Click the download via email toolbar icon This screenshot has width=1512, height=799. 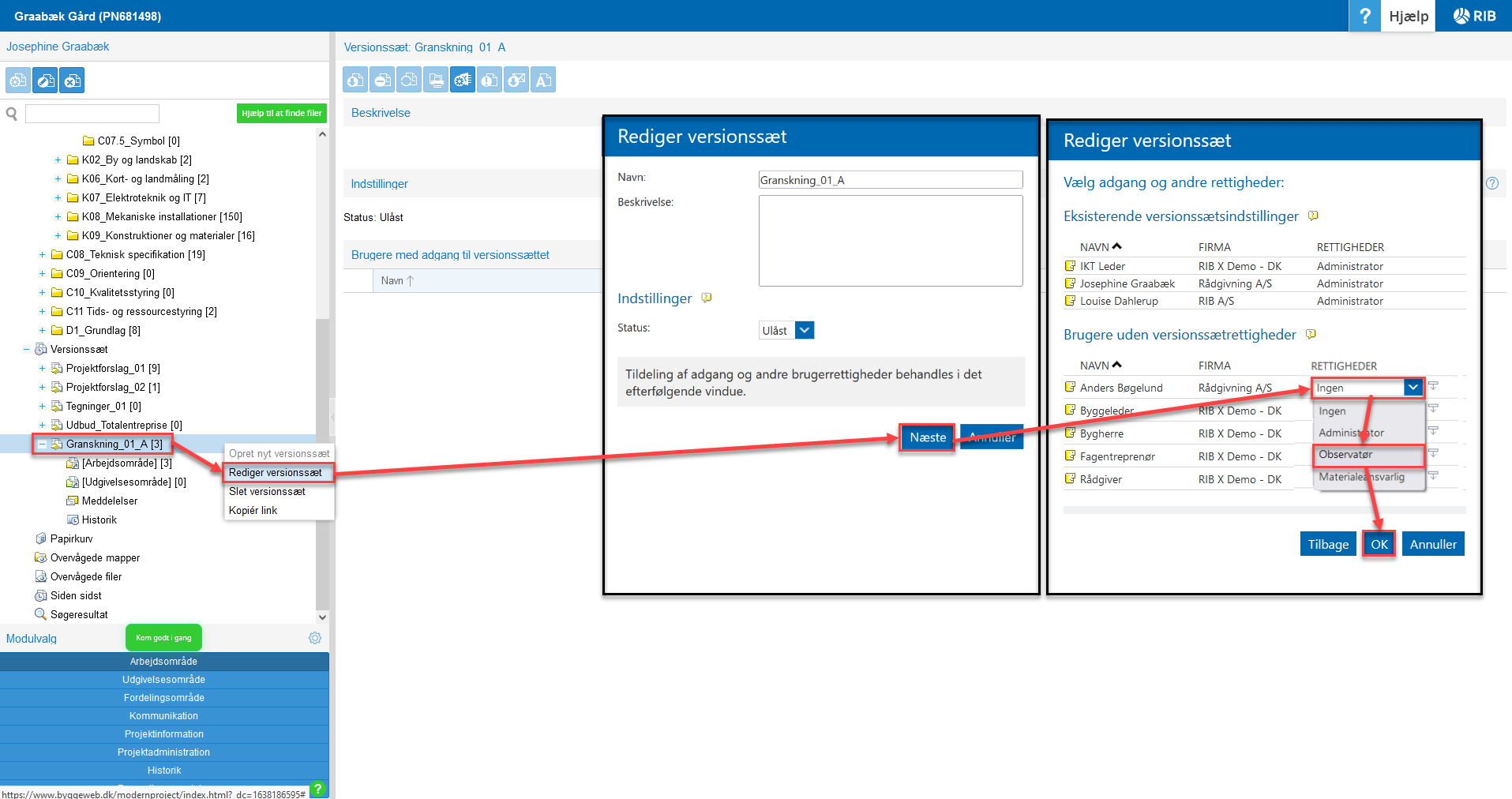click(516, 80)
